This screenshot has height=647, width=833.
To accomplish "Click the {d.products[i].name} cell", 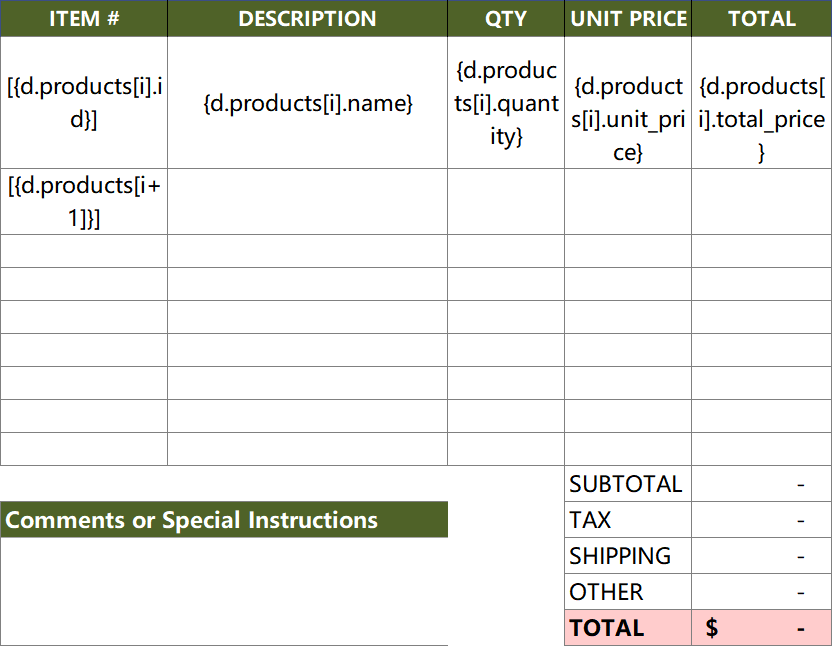I will point(307,103).
